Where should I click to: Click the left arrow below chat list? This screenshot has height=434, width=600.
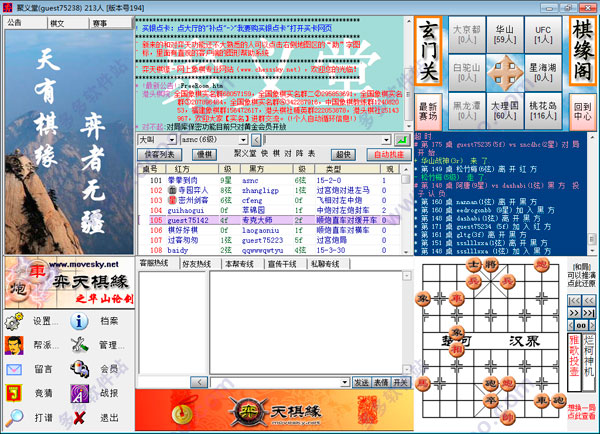tap(199, 382)
